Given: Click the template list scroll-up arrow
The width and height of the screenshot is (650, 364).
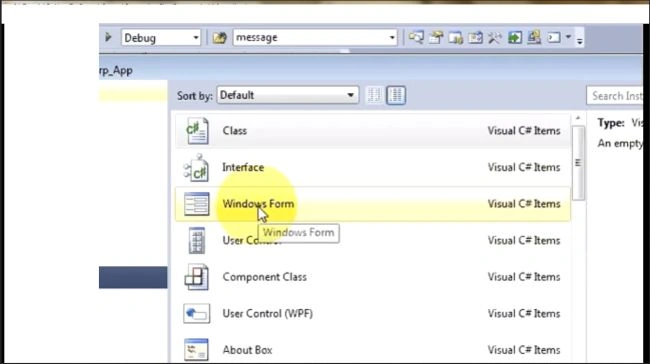Looking at the screenshot, I should pyautogui.click(x=578, y=119).
